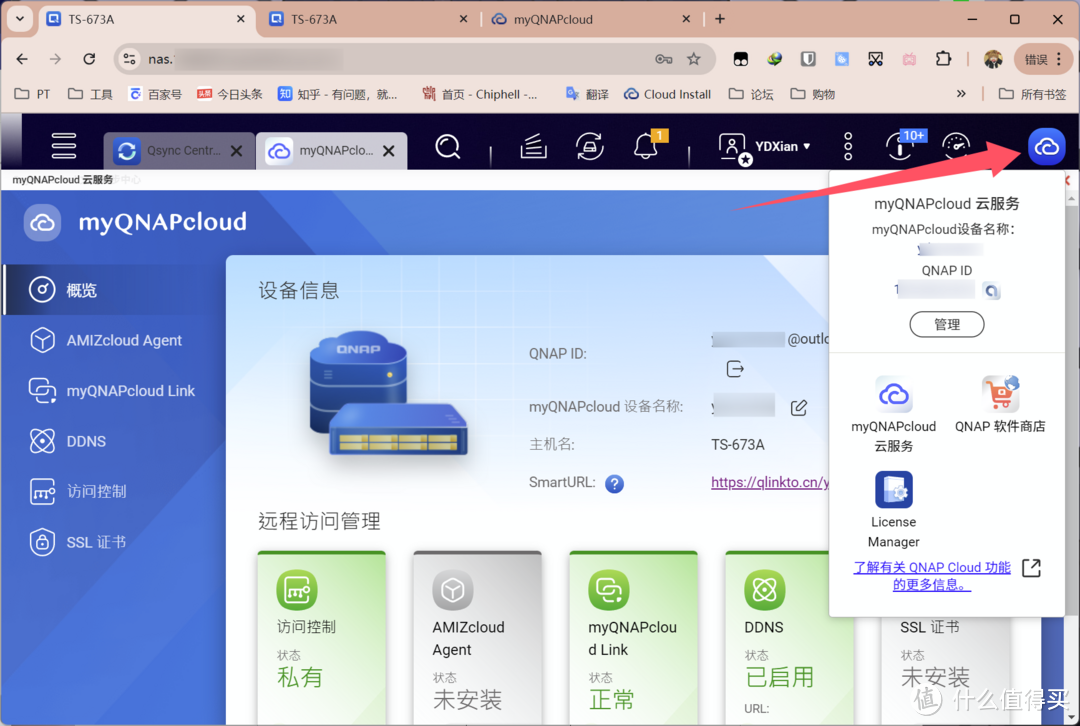Click the QNAP ID sign-out icon

(x=735, y=369)
